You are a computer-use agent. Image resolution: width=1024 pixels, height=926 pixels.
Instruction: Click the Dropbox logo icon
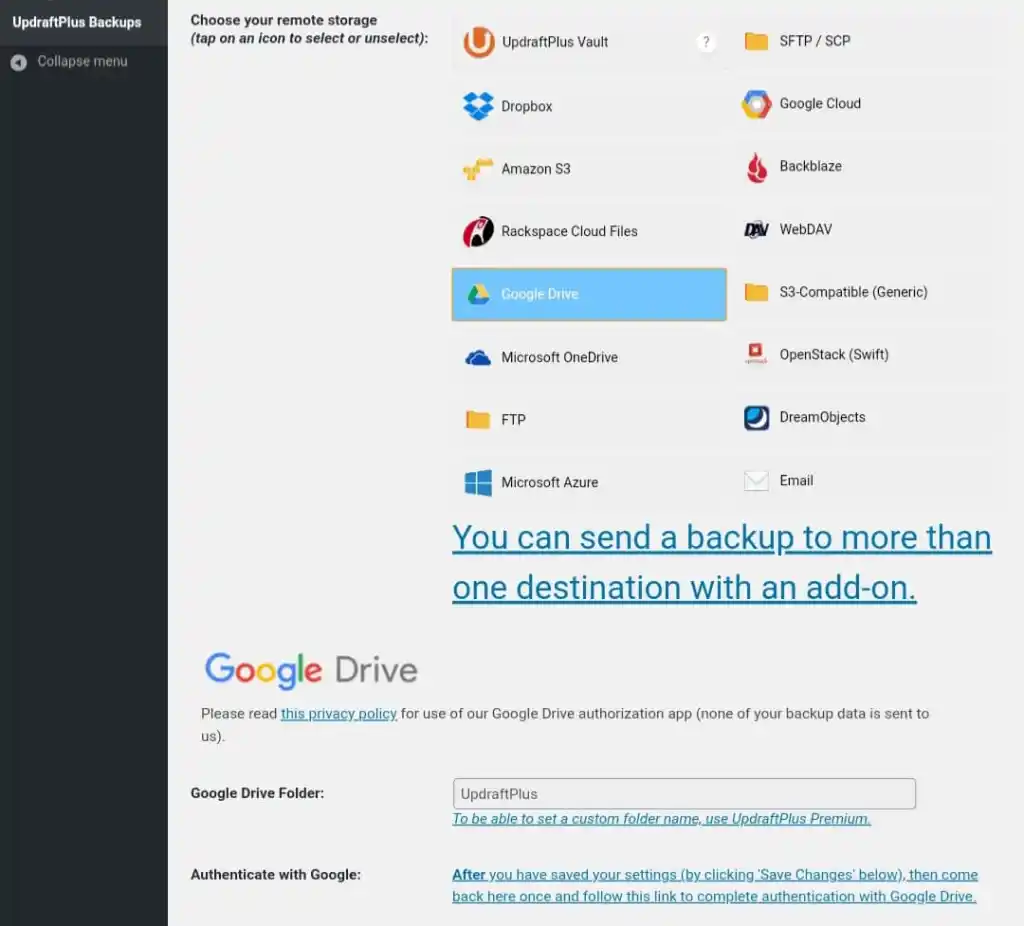[x=478, y=106]
